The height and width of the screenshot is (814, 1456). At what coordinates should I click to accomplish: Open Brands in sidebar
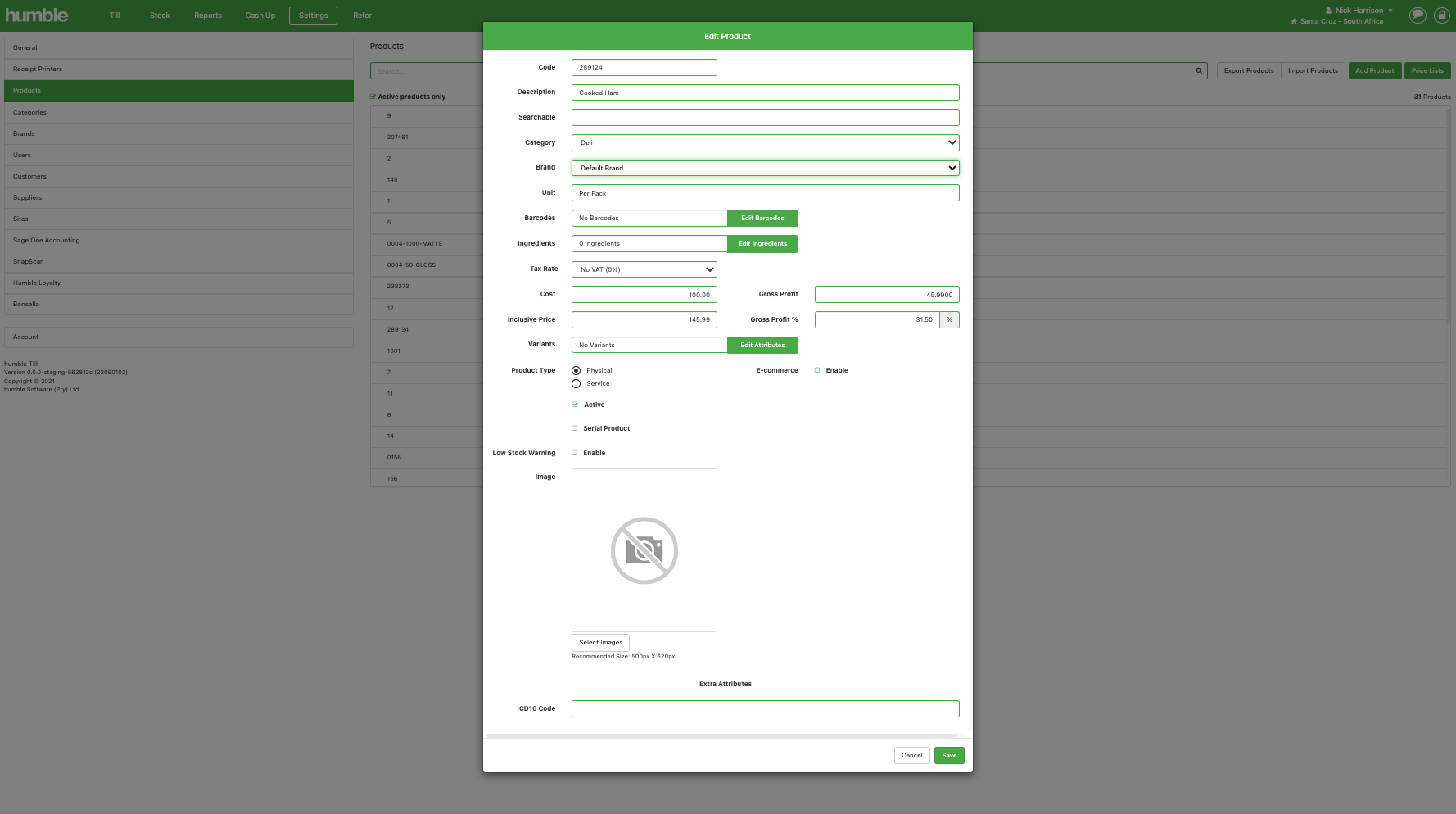coord(179,133)
